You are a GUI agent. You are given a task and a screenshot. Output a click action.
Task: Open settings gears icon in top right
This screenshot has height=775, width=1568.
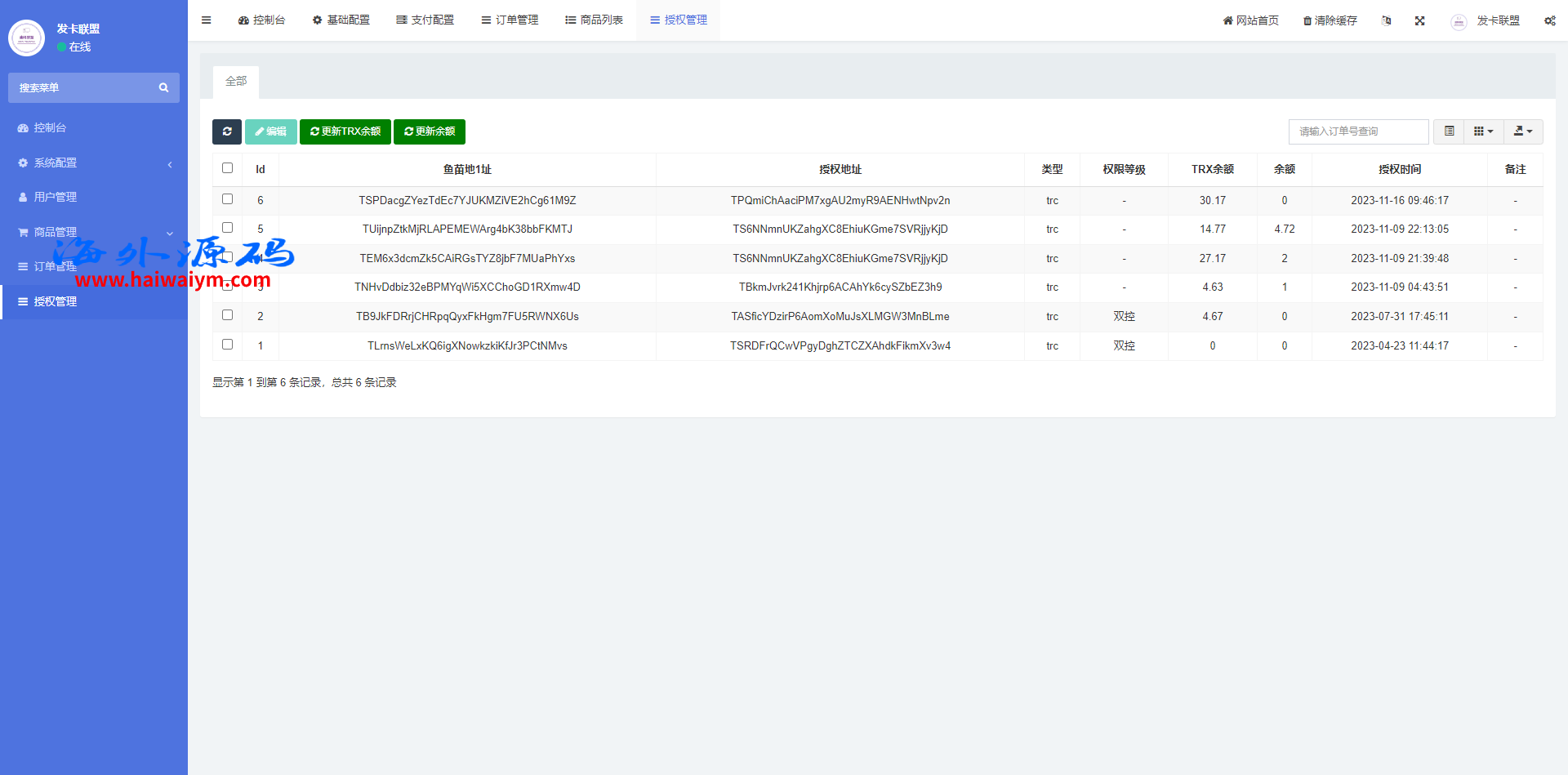click(1549, 21)
